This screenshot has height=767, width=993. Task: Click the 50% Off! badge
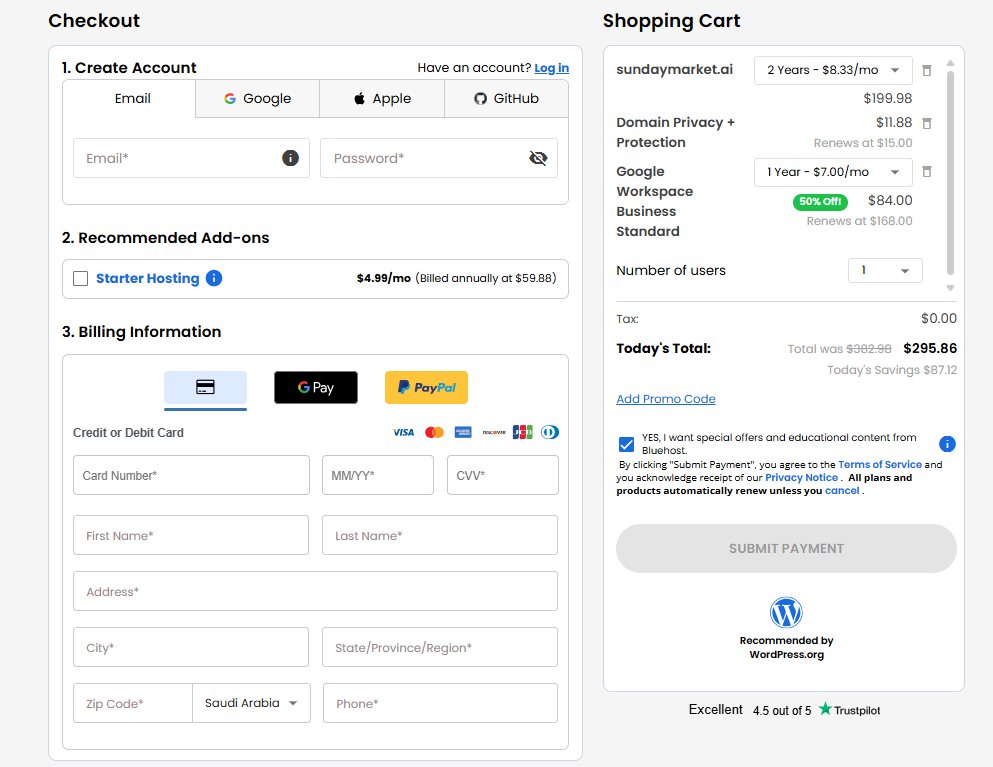tap(820, 201)
